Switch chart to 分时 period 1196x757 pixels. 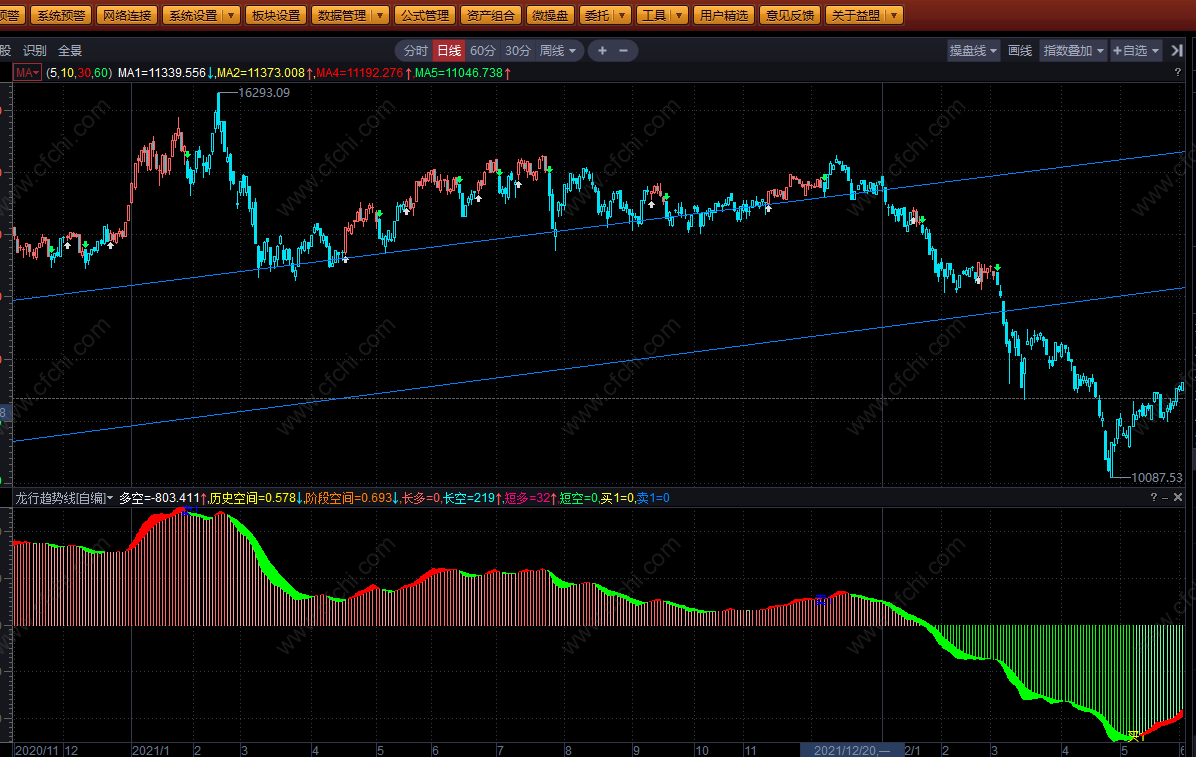[x=416, y=50]
